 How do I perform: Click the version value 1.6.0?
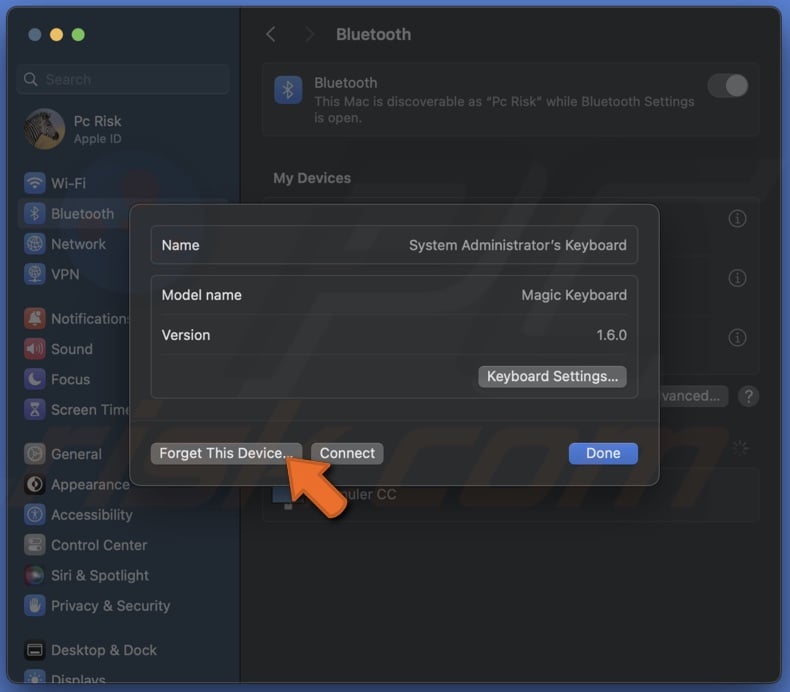612,335
